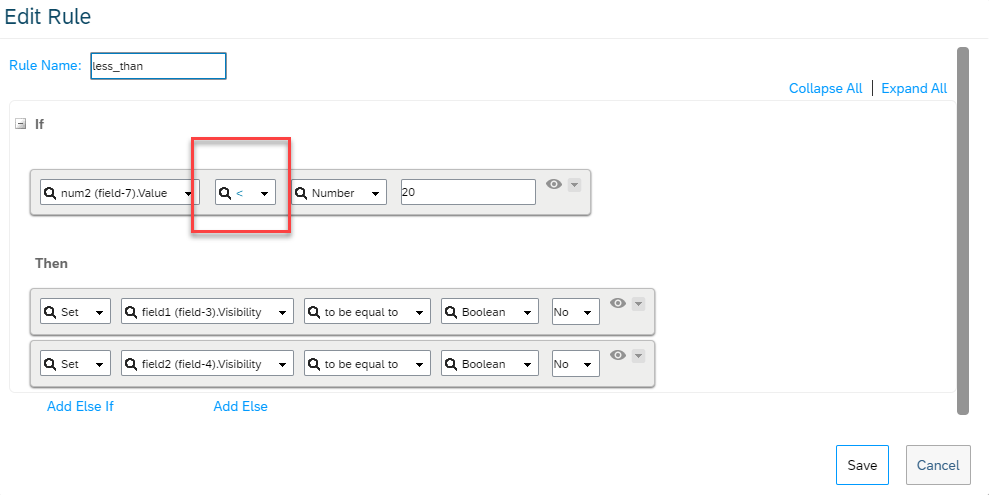Image resolution: width=989 pixels, height=495 pixels.
Task: Open 'to be equal to' dropdown in field2 row
Action: tap(367, 363)
